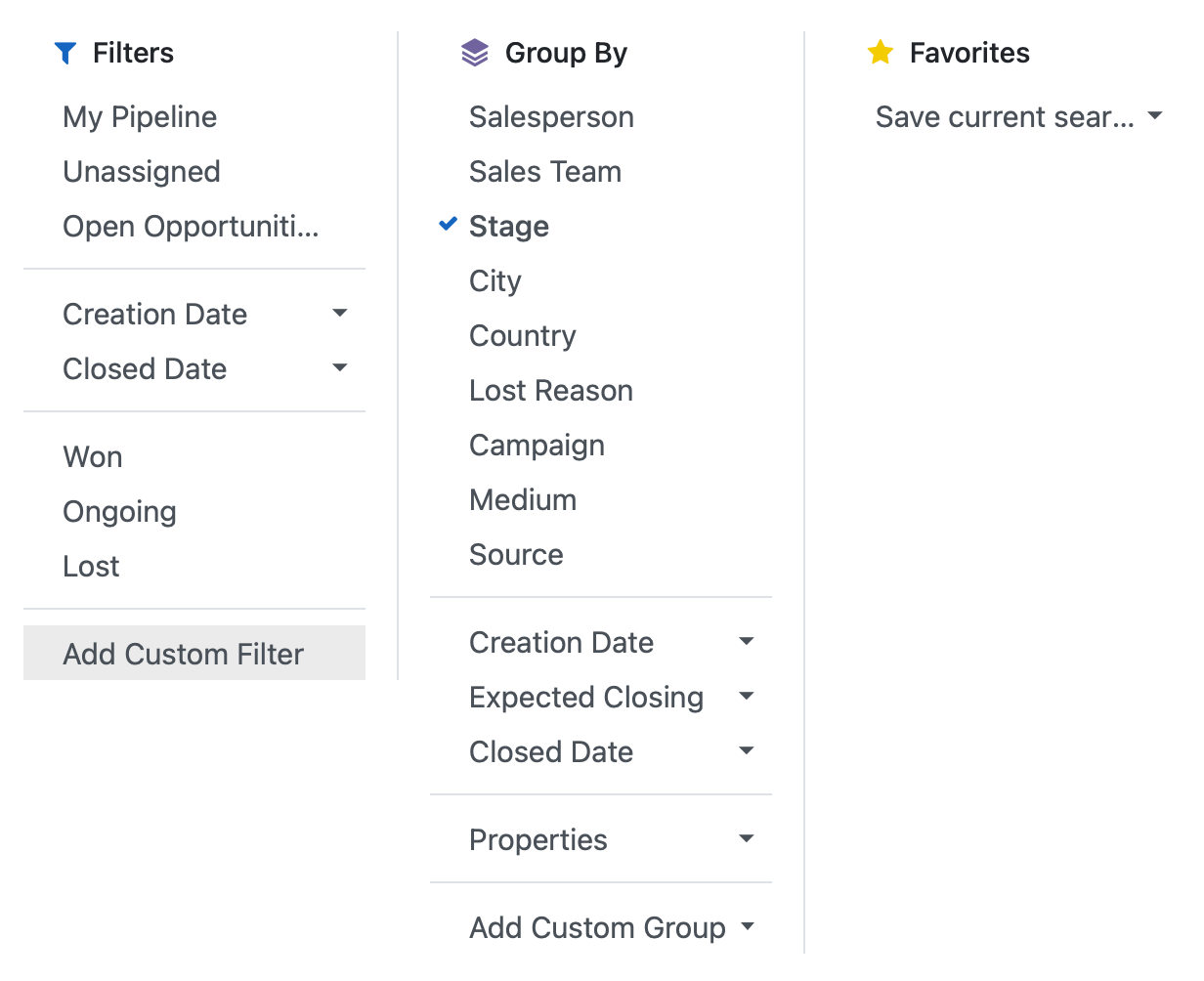Select the My Pipeline filter

click(139, 116)
